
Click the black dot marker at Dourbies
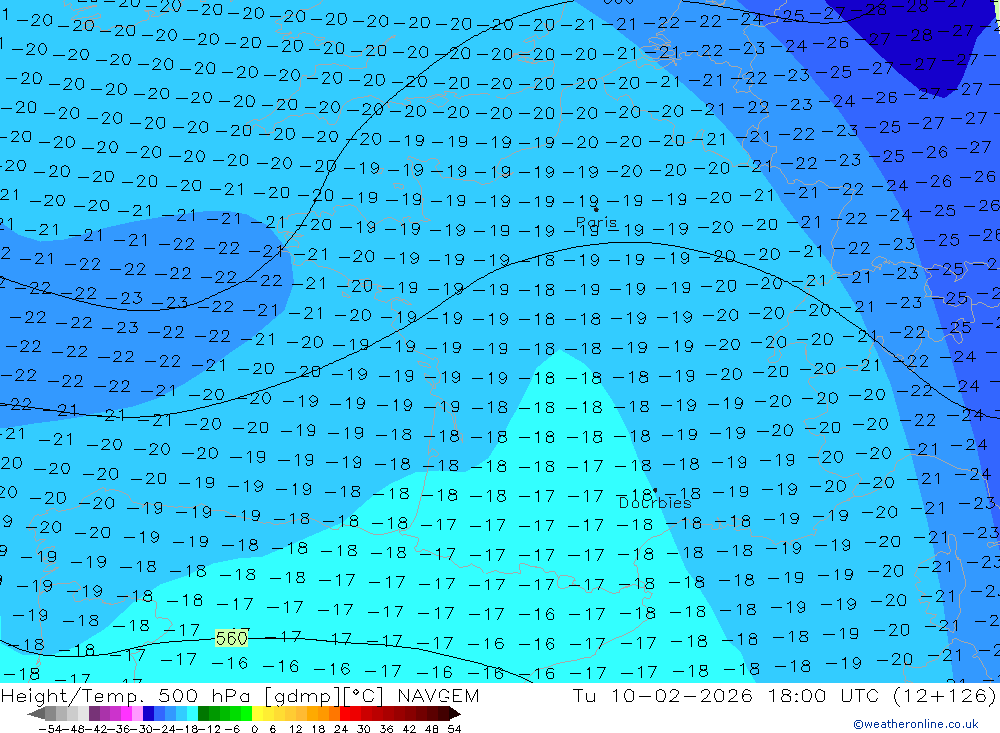pyautogui.click(x=655, y=491)
